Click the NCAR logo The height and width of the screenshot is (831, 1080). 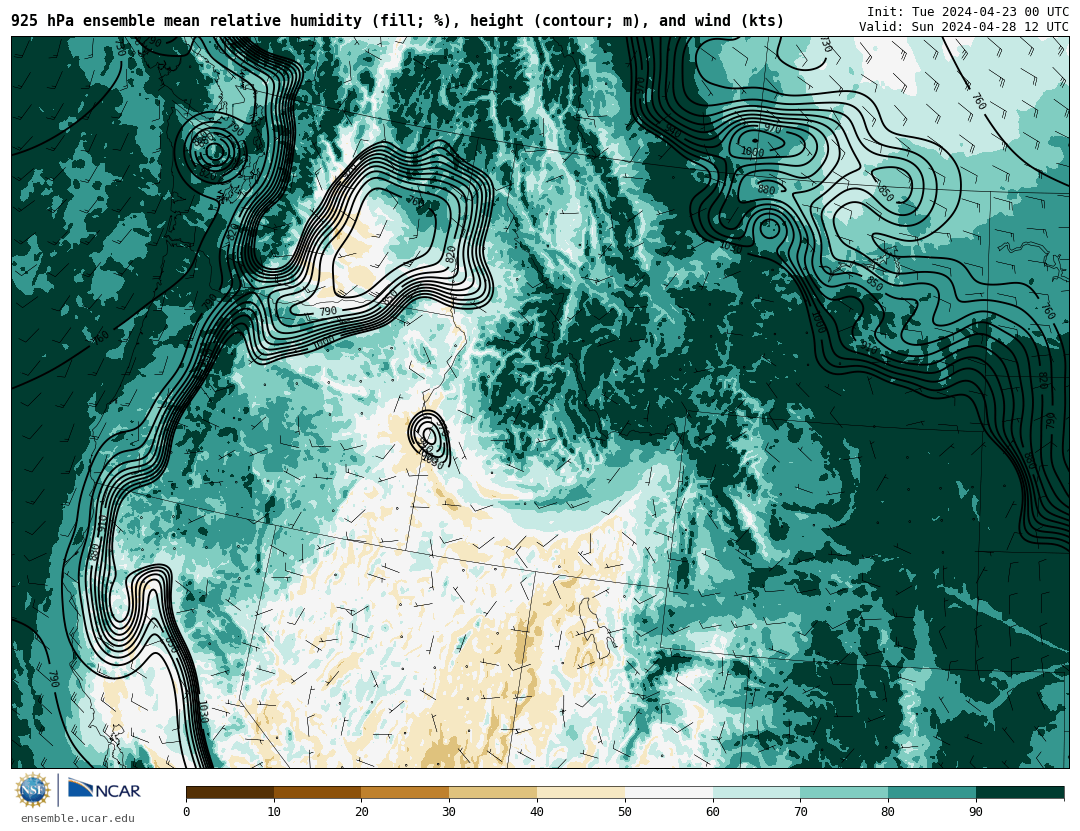click(104, 790)
